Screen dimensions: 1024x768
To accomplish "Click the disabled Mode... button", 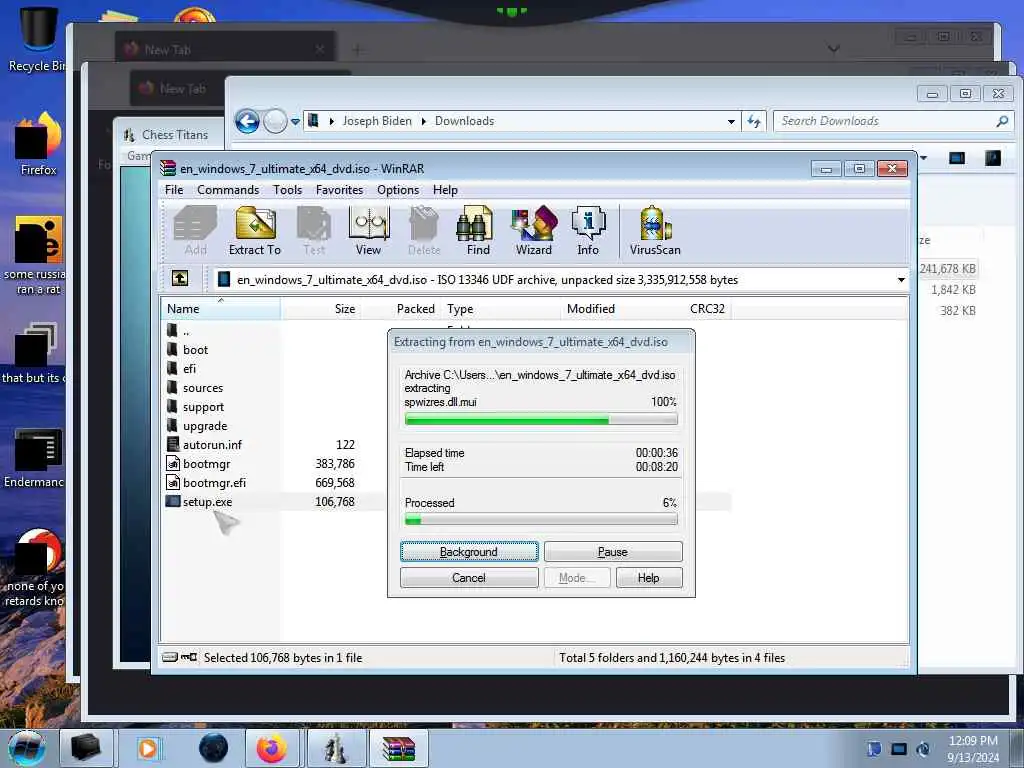I will [x=577, y=578].
